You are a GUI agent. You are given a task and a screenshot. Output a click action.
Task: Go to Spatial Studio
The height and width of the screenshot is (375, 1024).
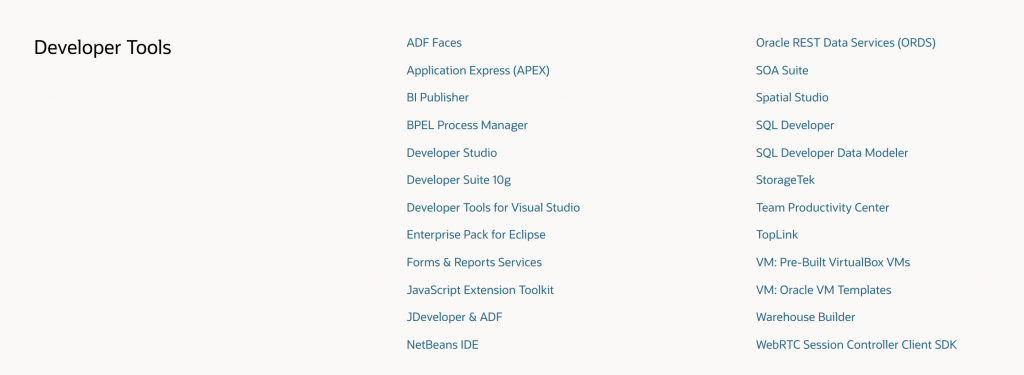(792, 97)
